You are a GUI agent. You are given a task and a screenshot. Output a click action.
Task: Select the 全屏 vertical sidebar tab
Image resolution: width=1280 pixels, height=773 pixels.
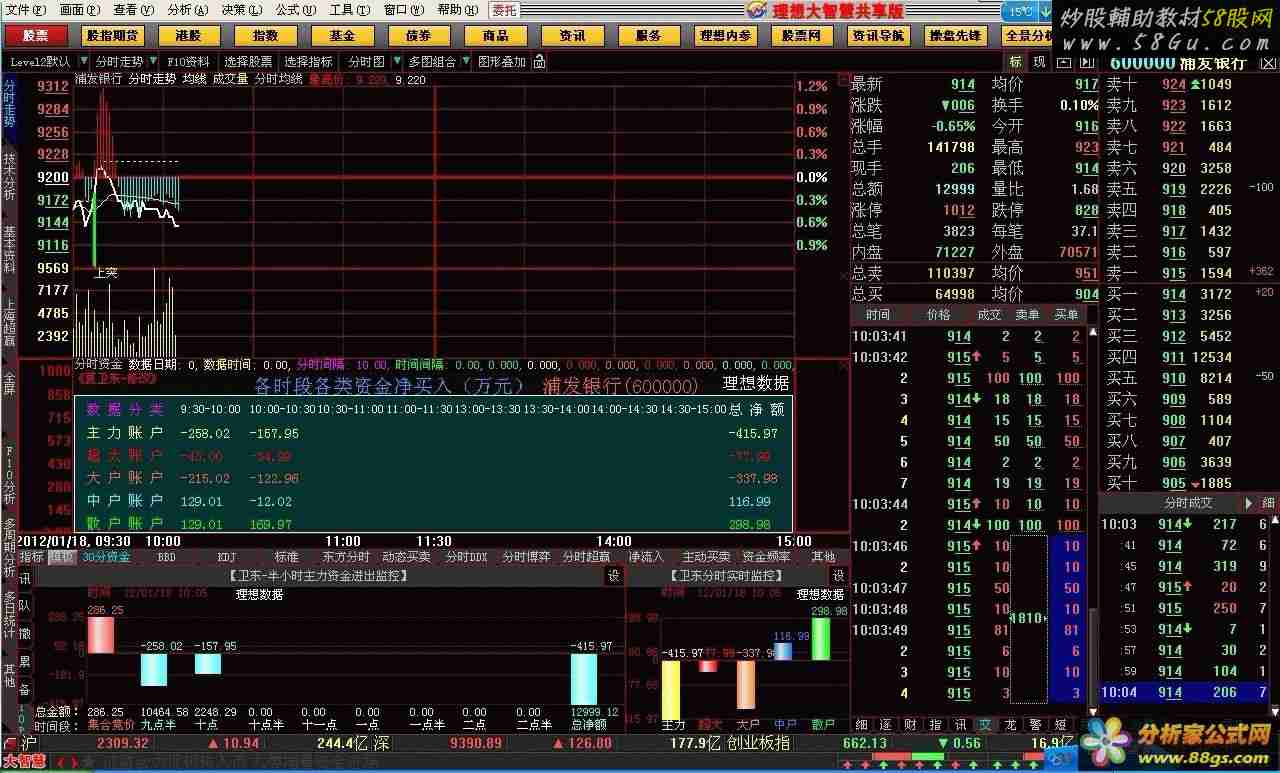click(x=9, y=384)
